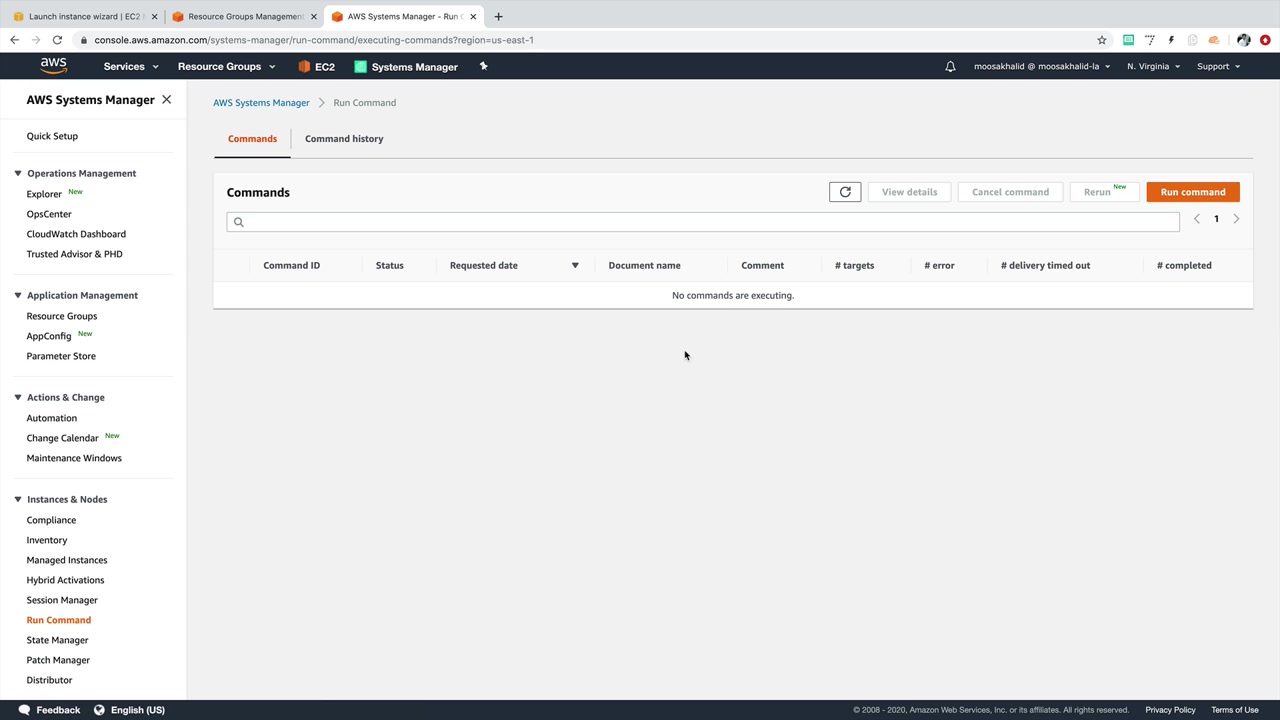Screen dimensions: 1280x720
Task: Bookmark this page with the star icon
Action: [1102, 40]
